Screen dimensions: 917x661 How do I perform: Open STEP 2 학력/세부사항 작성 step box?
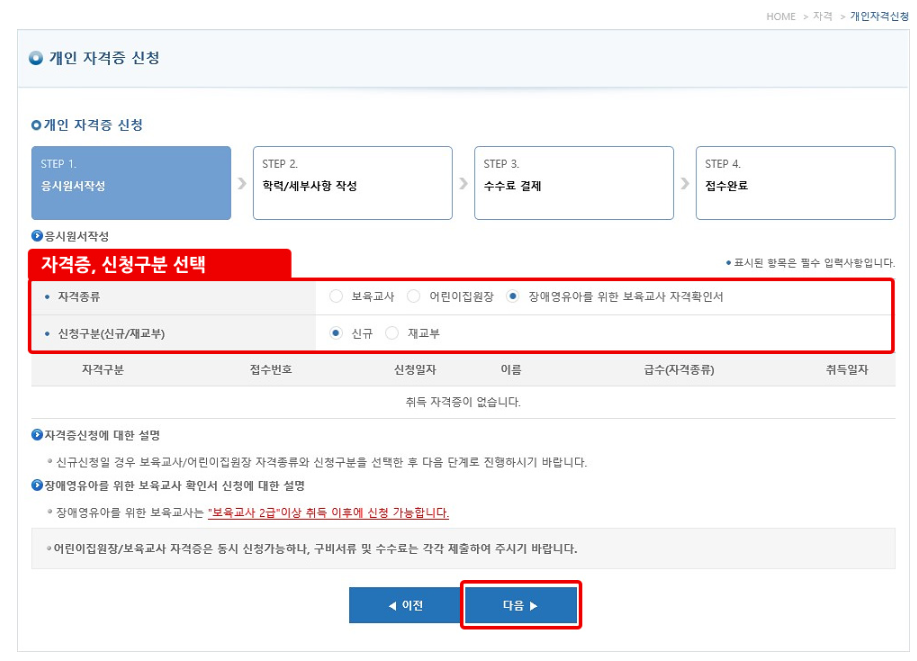[353, 183]
